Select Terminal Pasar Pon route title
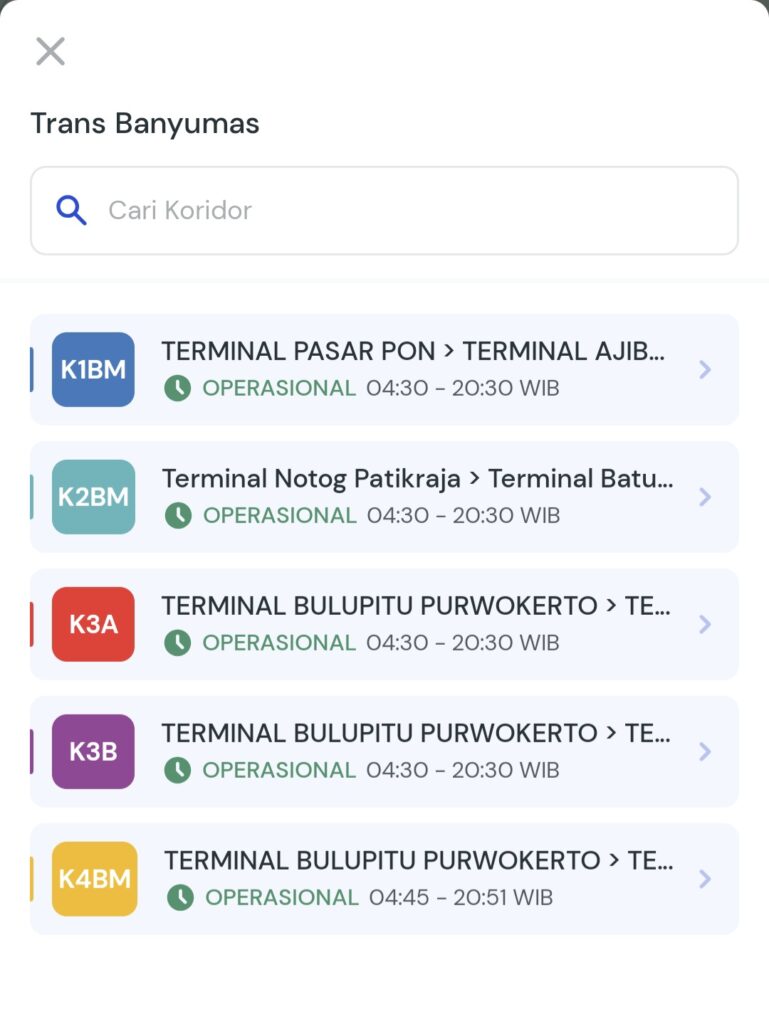The image size is (769, 1024). click(412, 352)
